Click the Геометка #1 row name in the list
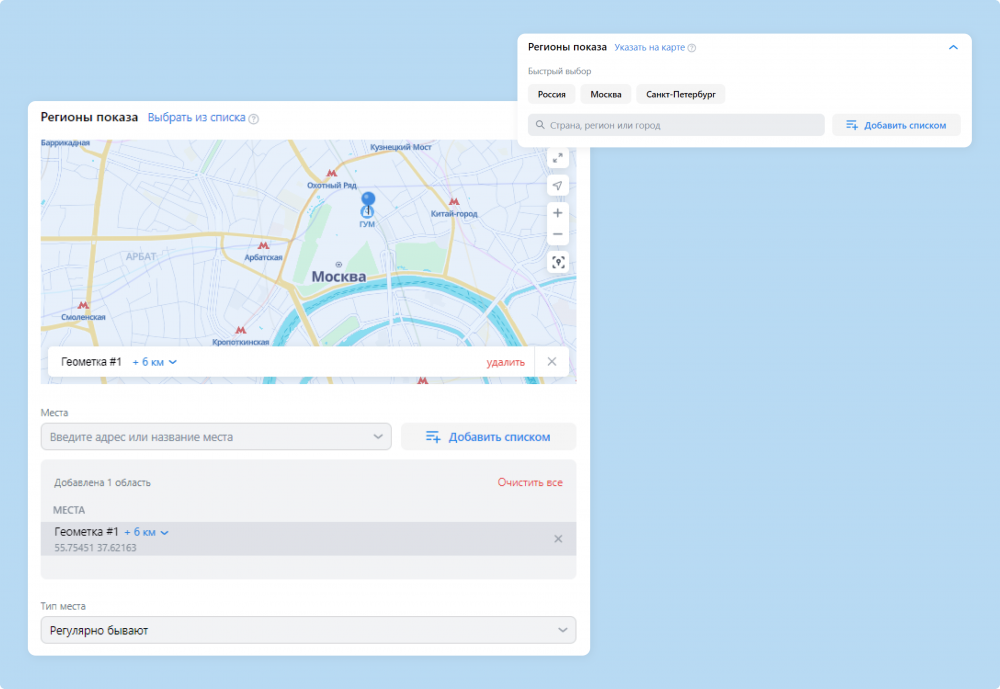The height and width of the screenshot is (689, 1000). pos(86,531)
